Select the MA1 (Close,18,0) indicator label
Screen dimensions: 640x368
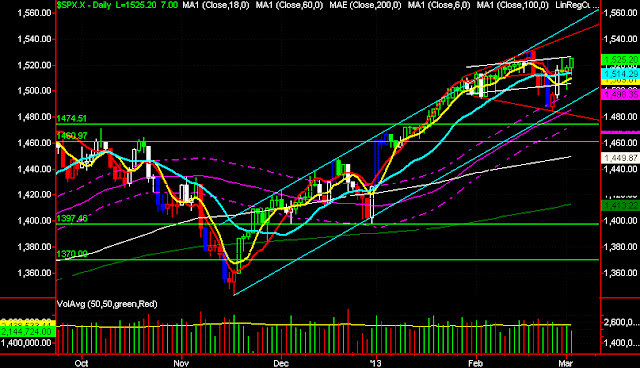point(216,5)
